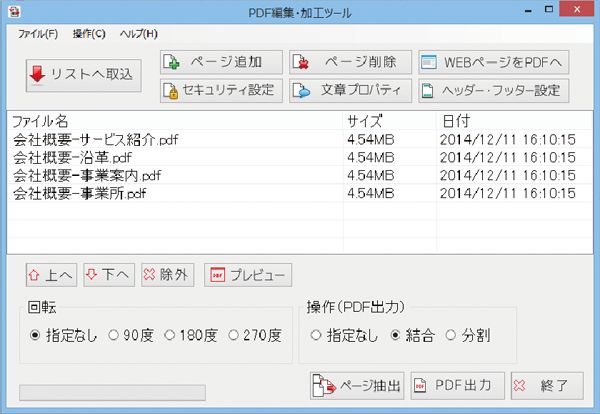Viewport: 600px width, 414px height.
Task: Select 会社概要-沿革.pdf in file list
Action: [x=73, y=157]
